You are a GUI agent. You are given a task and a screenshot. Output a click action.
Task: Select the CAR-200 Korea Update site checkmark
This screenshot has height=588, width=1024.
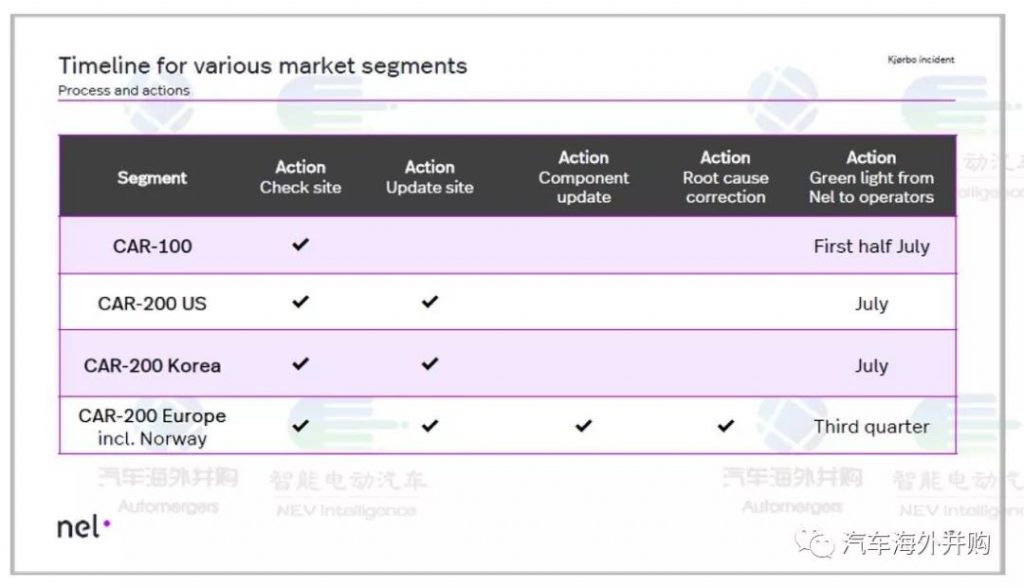pyautogui.click(x=430, y=364)
